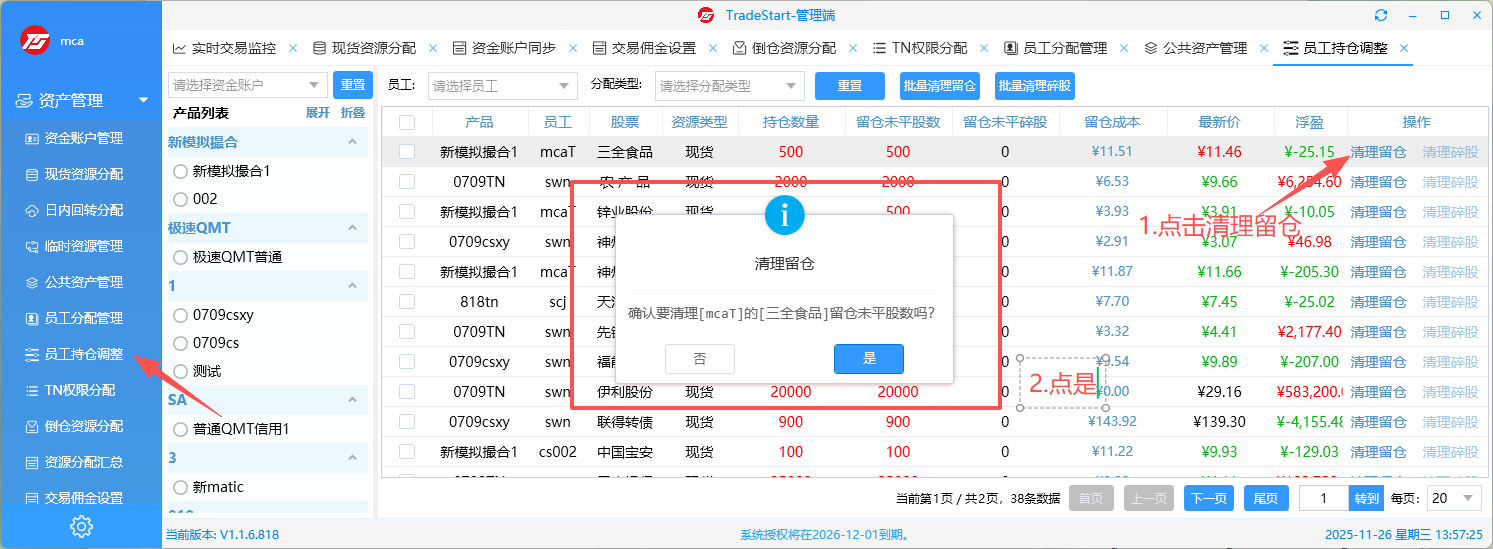1493x549 pixels.
Task: Close the 倒仓资源分配 tab
Action: (853, 48)
